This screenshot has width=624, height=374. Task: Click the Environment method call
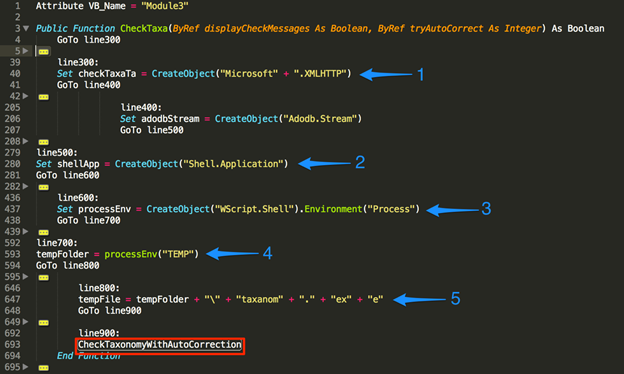(x=333, y=209)
